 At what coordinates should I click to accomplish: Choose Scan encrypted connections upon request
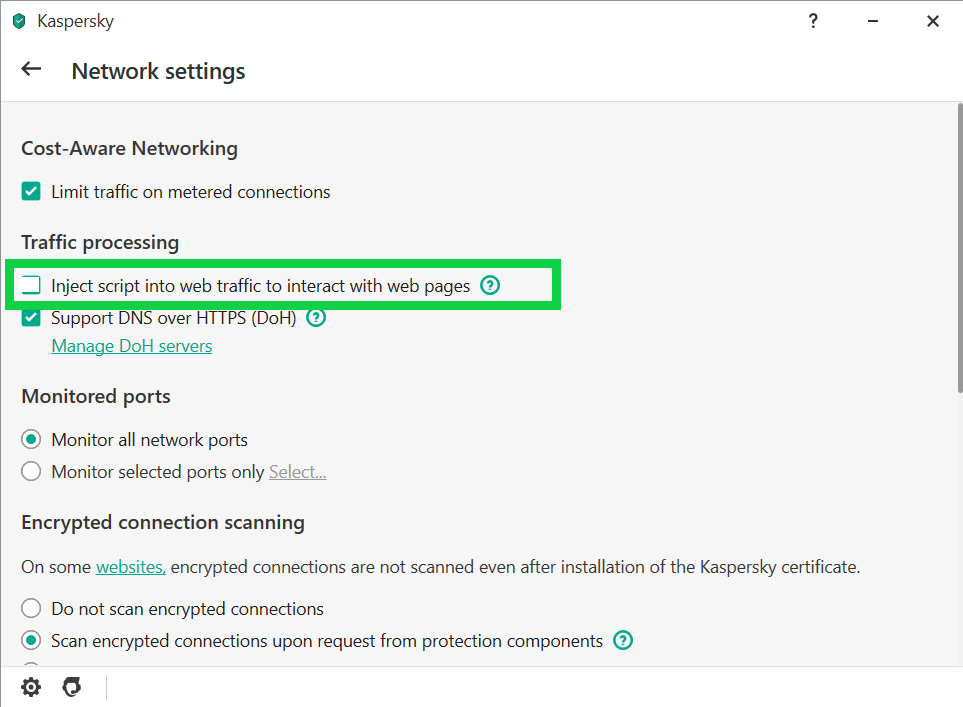pyautogui.click(x=32, y=640)
